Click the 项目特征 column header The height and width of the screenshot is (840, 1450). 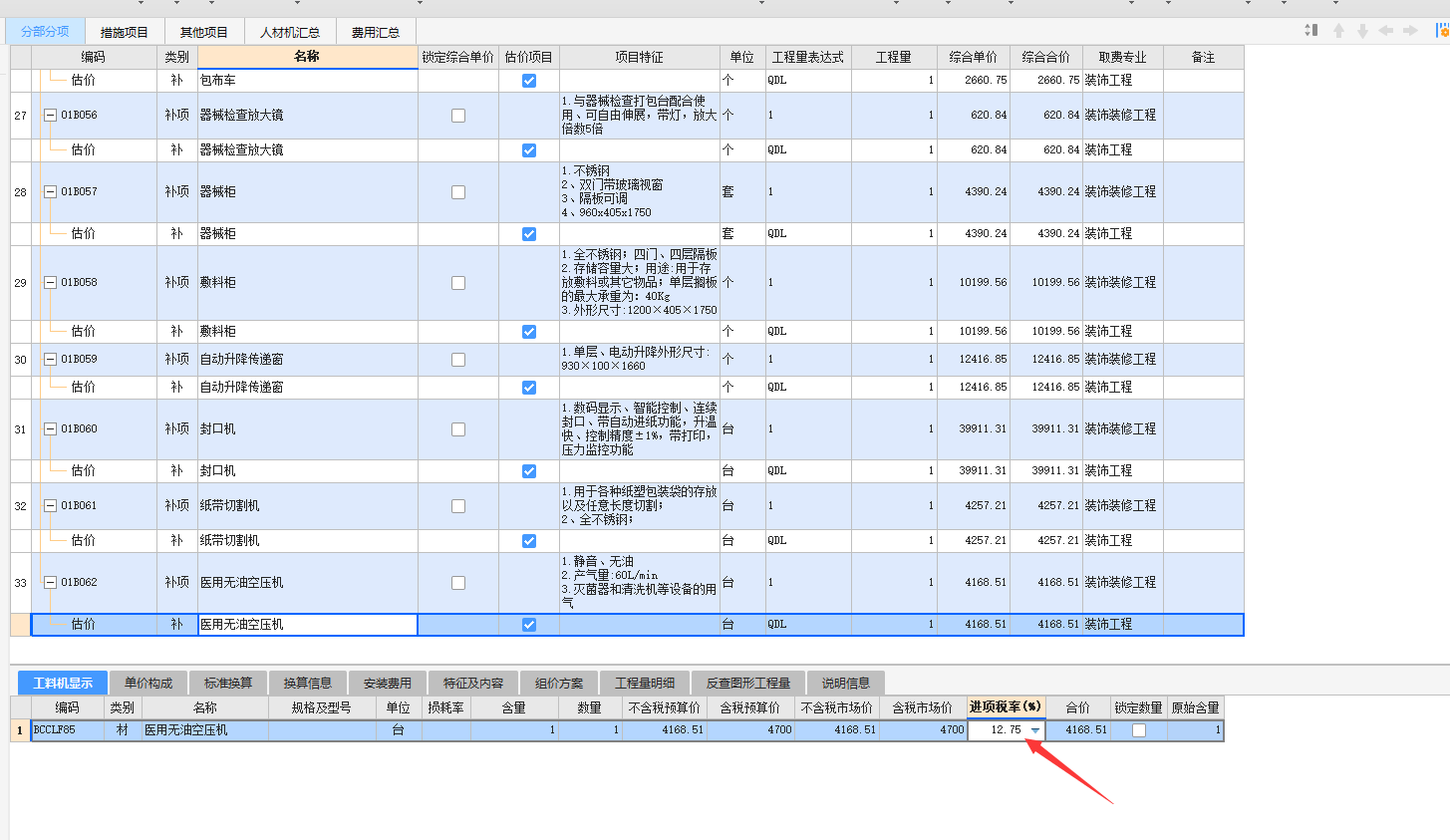tap(639, 57)
